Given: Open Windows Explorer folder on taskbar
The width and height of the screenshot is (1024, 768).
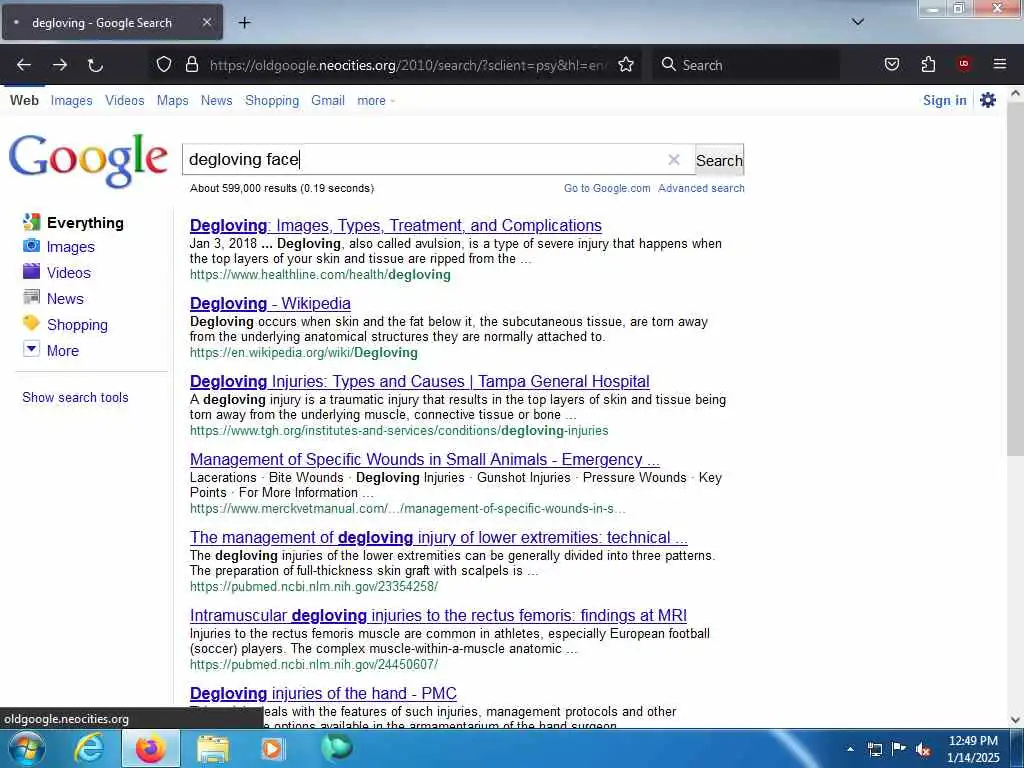Looking at the screenshot, I should [x=213, y=748].
